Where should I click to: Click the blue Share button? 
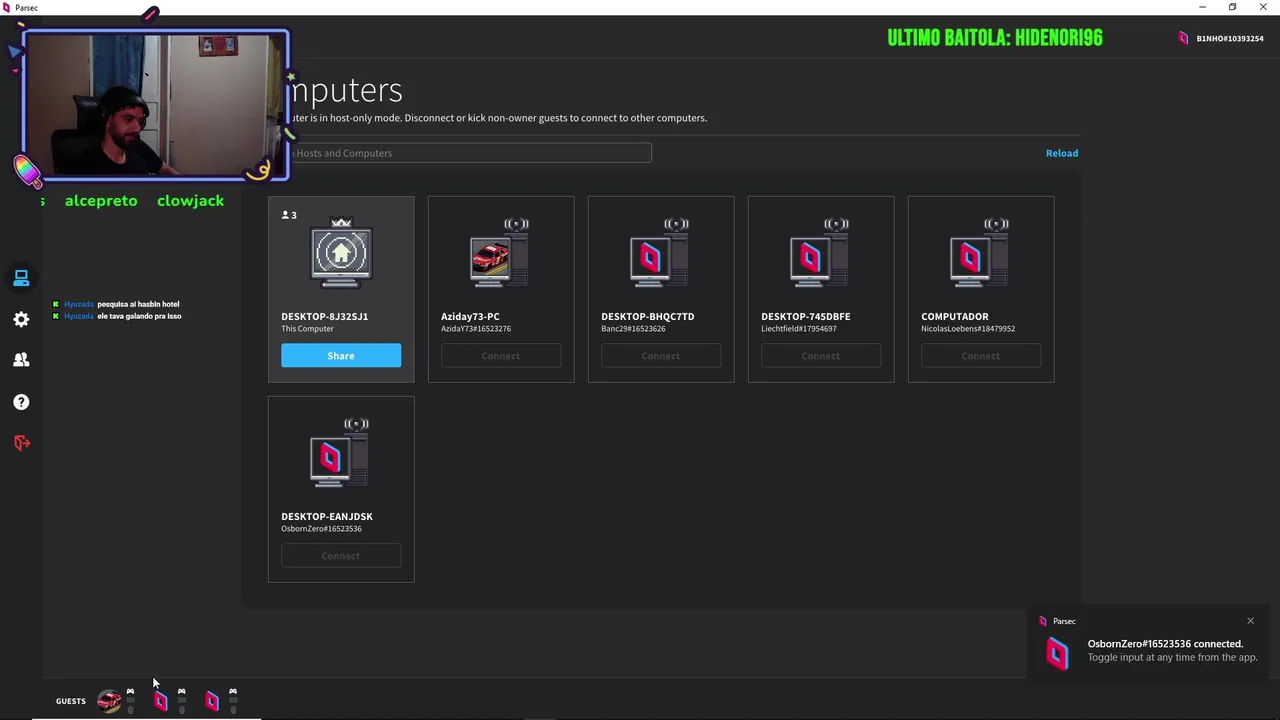(341, 356)
